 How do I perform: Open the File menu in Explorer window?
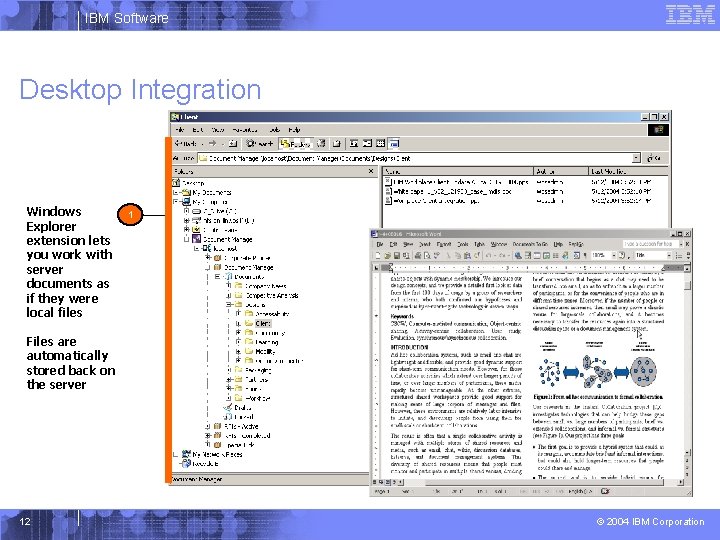(180, 130)
